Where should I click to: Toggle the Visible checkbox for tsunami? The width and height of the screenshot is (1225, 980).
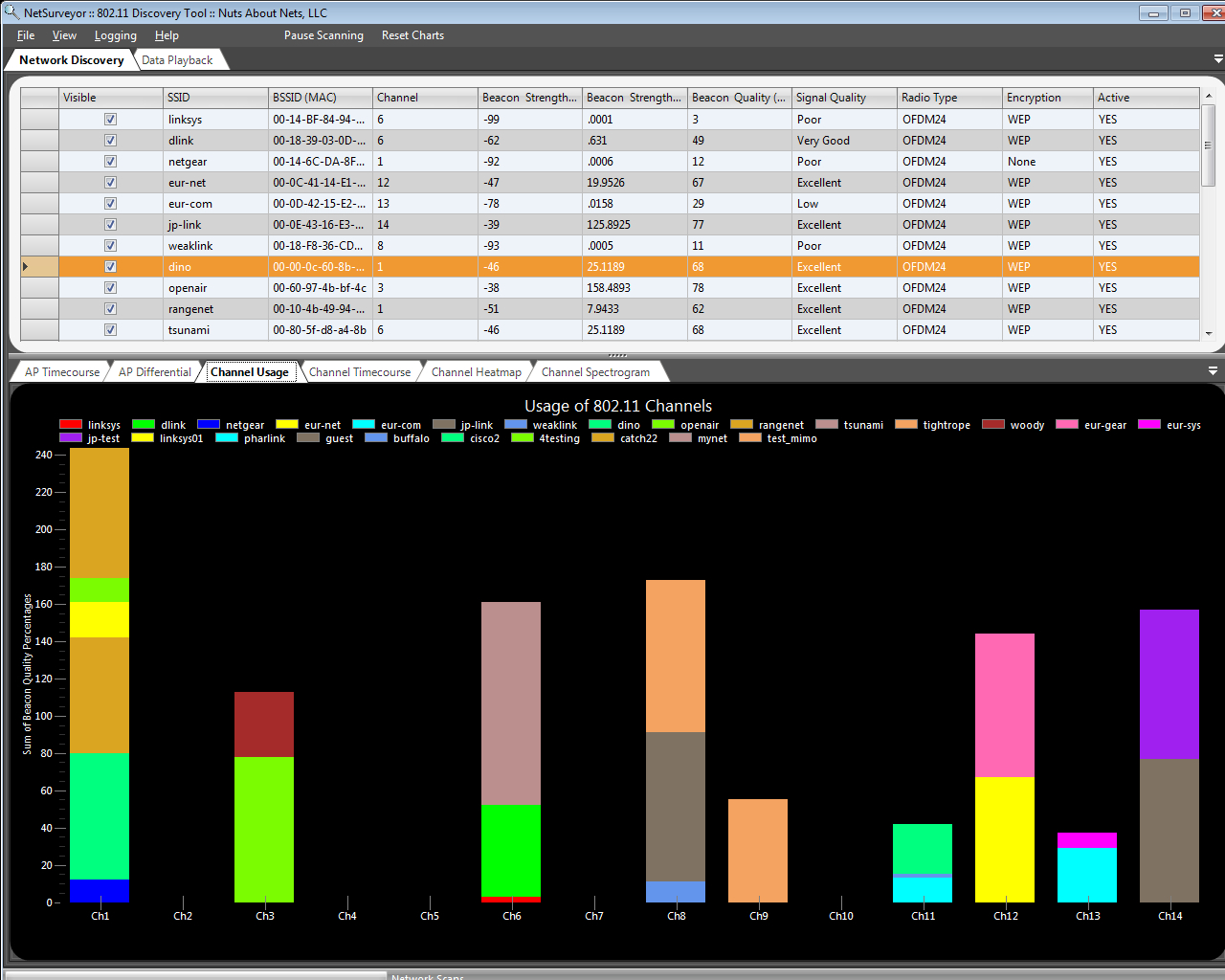coord(110,330)
